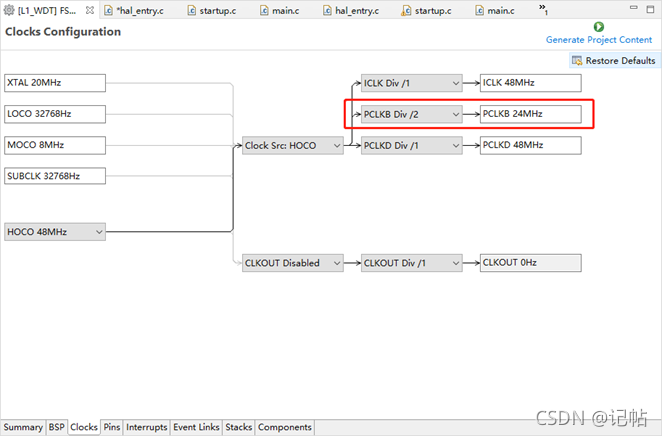Click the MOCO 8MHz field
The image size is (662, 436).
[x=55, y=145]
